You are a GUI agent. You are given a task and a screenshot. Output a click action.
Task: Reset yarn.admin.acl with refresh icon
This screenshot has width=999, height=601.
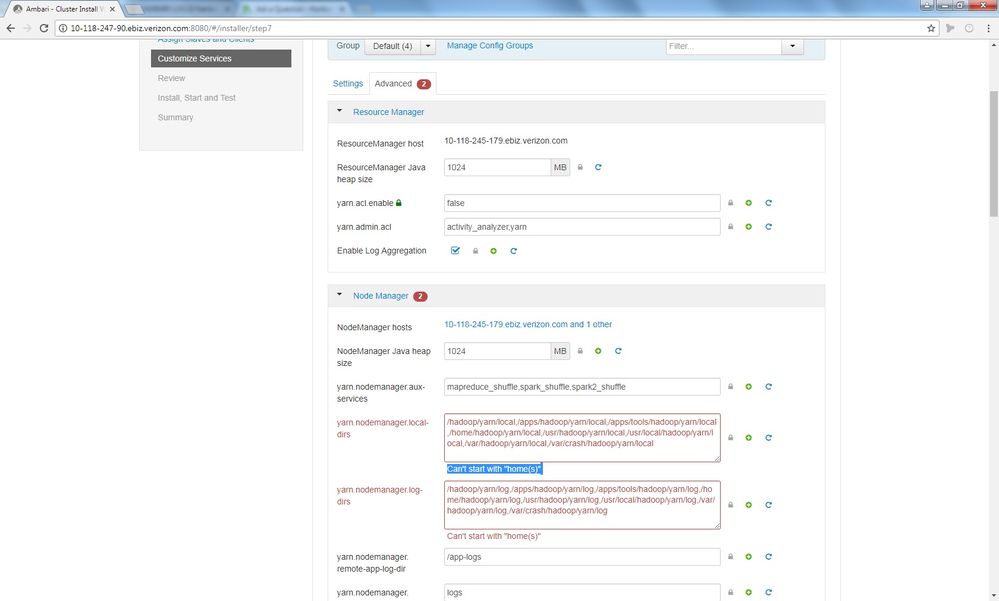coord(768,227)
